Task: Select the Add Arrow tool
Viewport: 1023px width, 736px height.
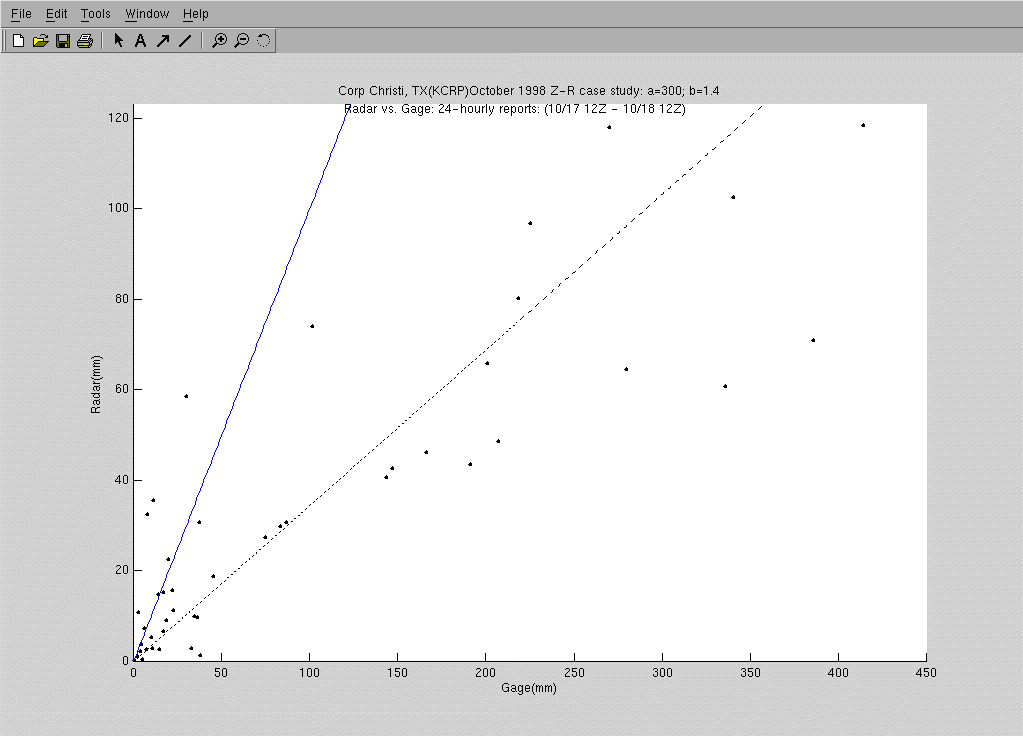Action: pyautogui.click(x=163, y=41)
